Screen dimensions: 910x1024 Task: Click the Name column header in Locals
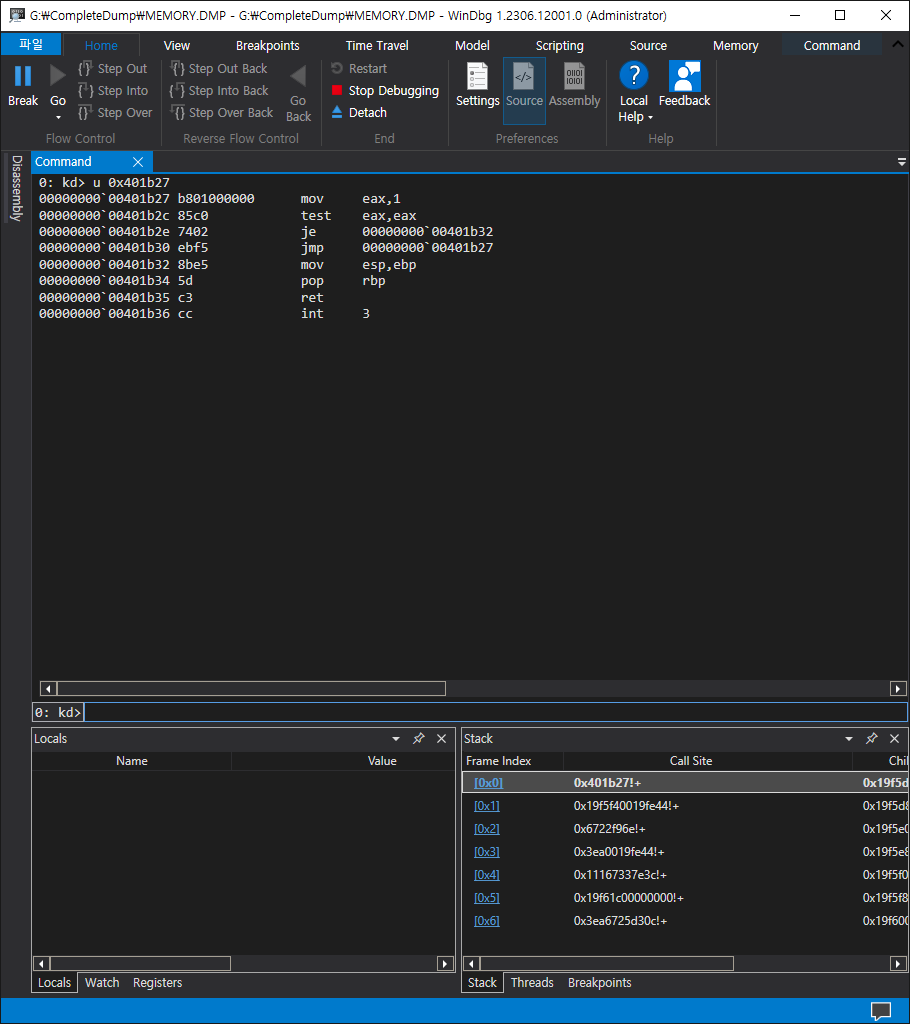click(x=131, y=761)
